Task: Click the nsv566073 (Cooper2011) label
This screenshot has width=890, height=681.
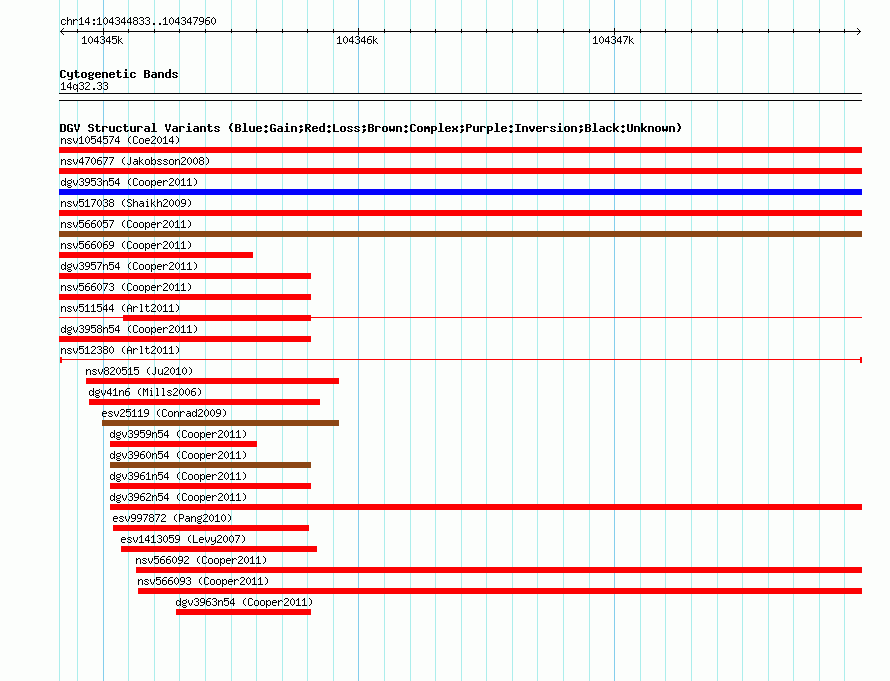Action: click(126, 287)
